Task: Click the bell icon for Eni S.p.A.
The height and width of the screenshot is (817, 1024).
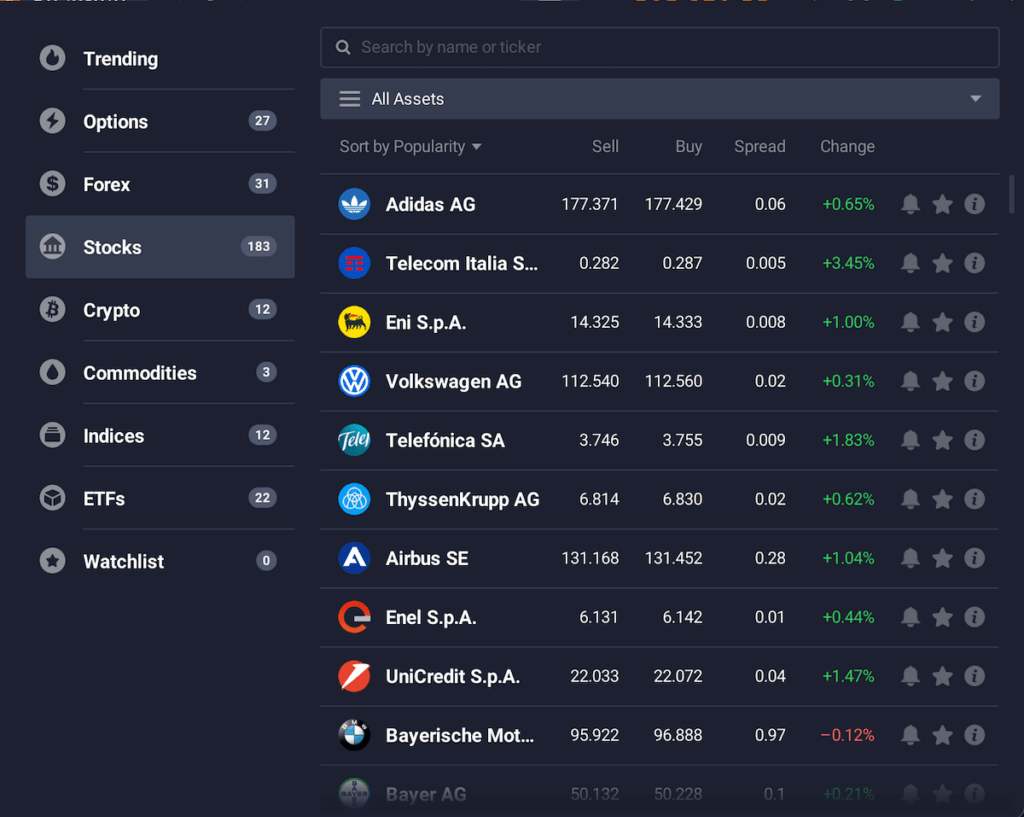Action: coord(910,322)
